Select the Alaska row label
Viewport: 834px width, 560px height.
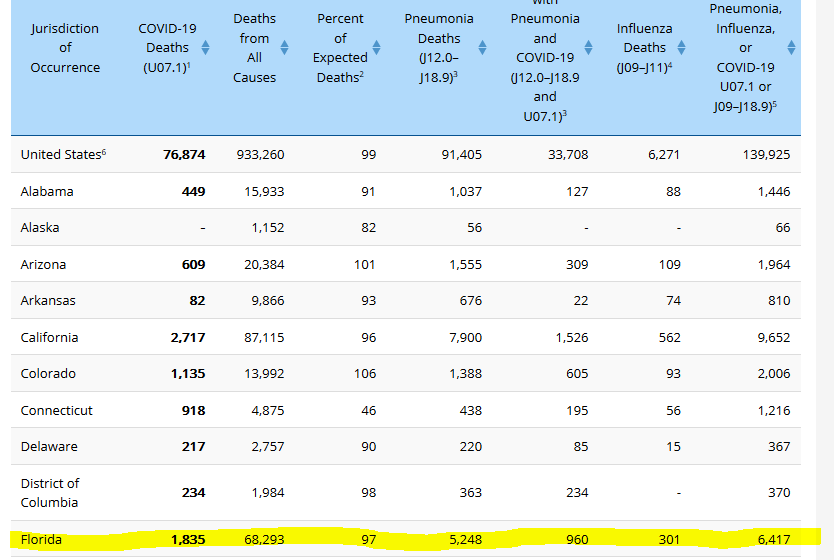40,228
